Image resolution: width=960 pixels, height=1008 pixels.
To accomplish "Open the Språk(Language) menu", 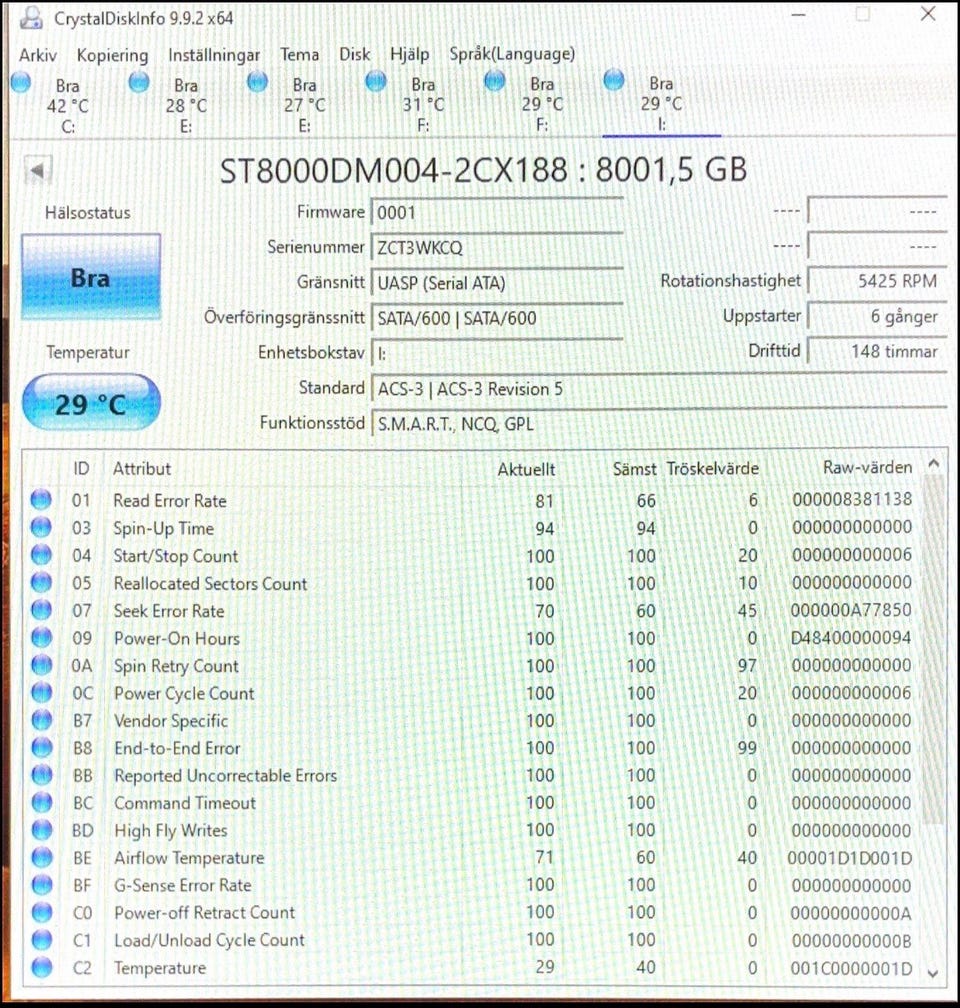I will [x=512, y=54].
